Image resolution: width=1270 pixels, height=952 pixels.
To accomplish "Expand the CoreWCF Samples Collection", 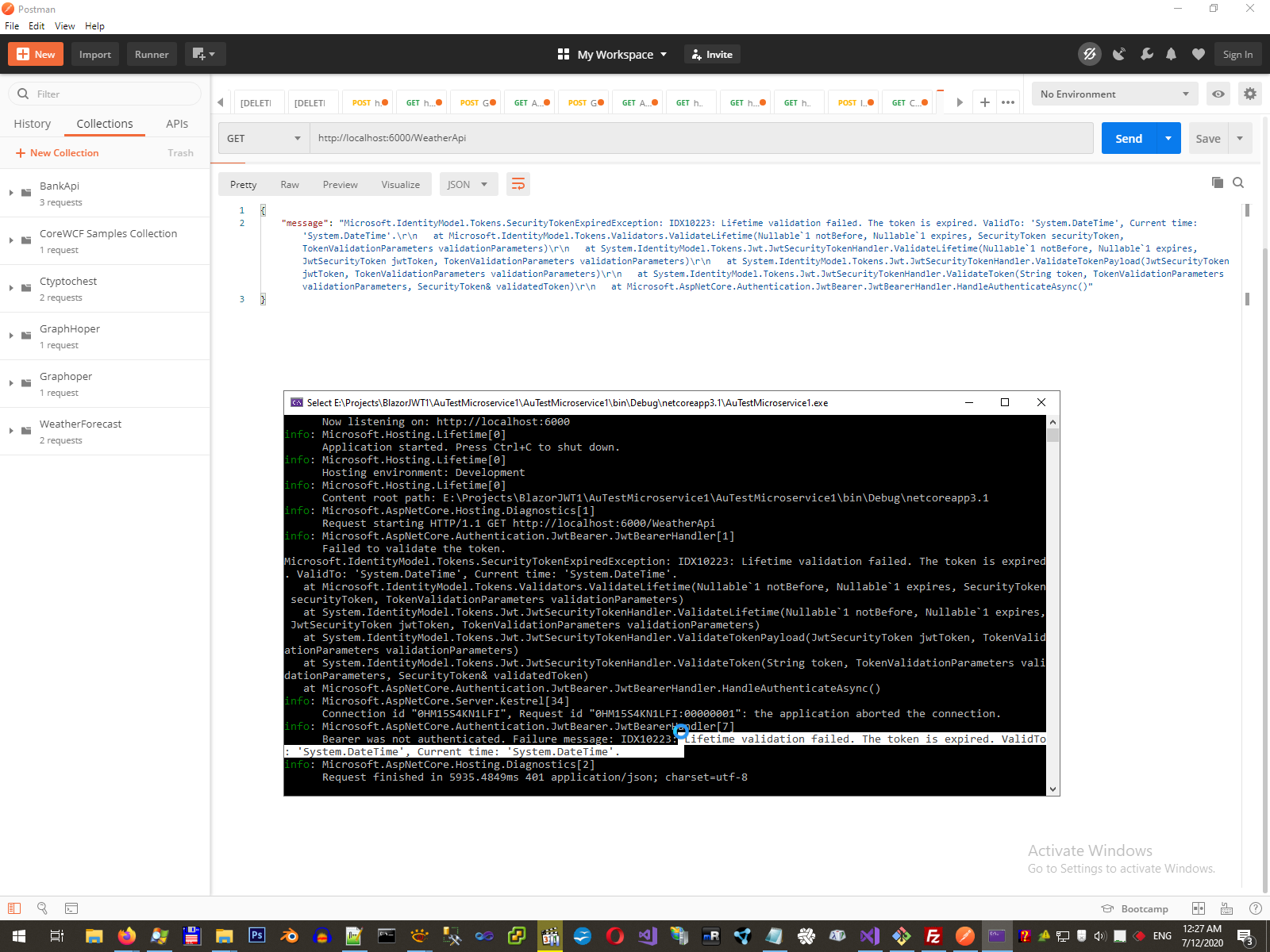I will (11, 240).
